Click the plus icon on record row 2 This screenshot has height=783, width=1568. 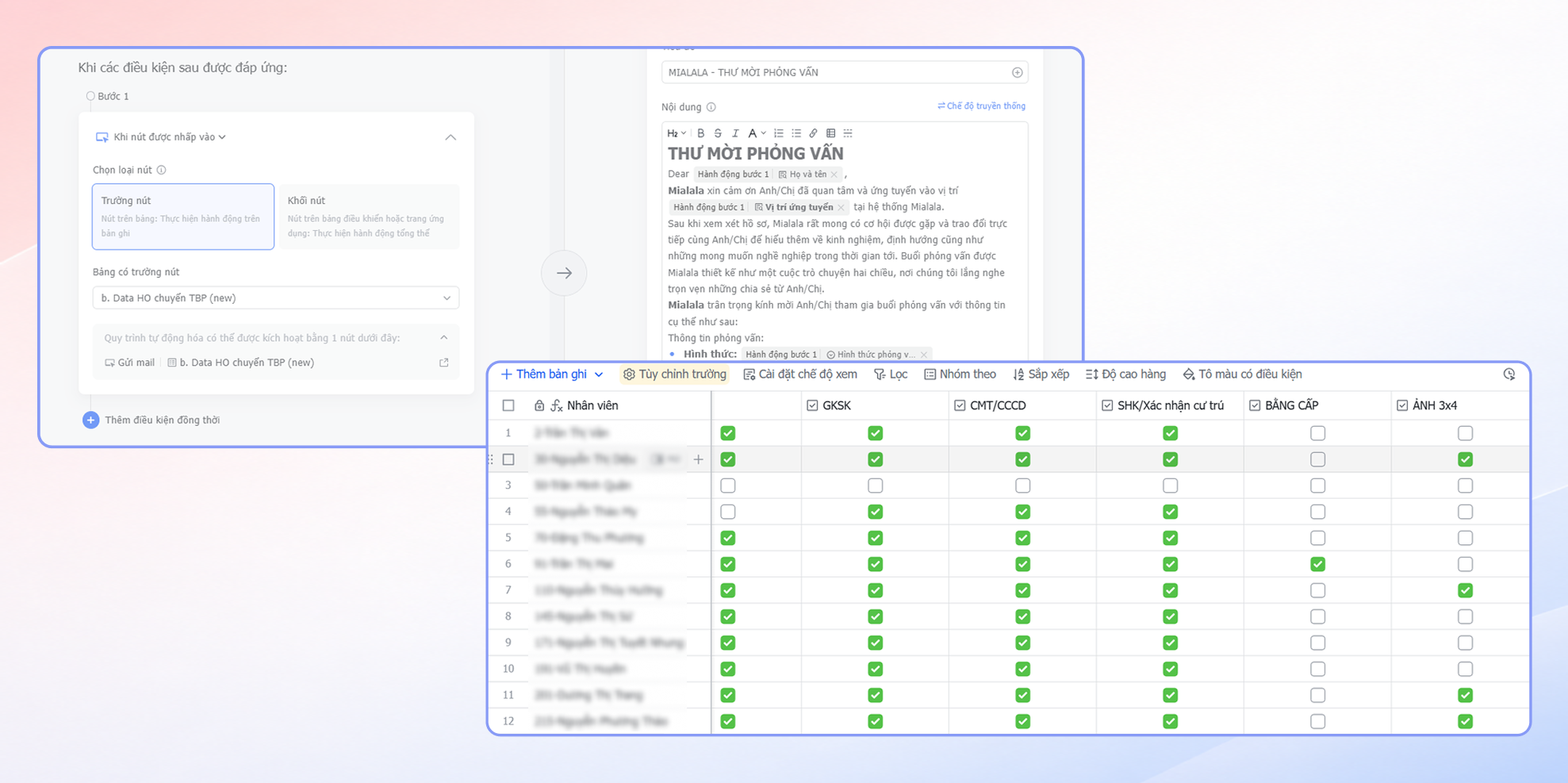click(x=698, y=459)
